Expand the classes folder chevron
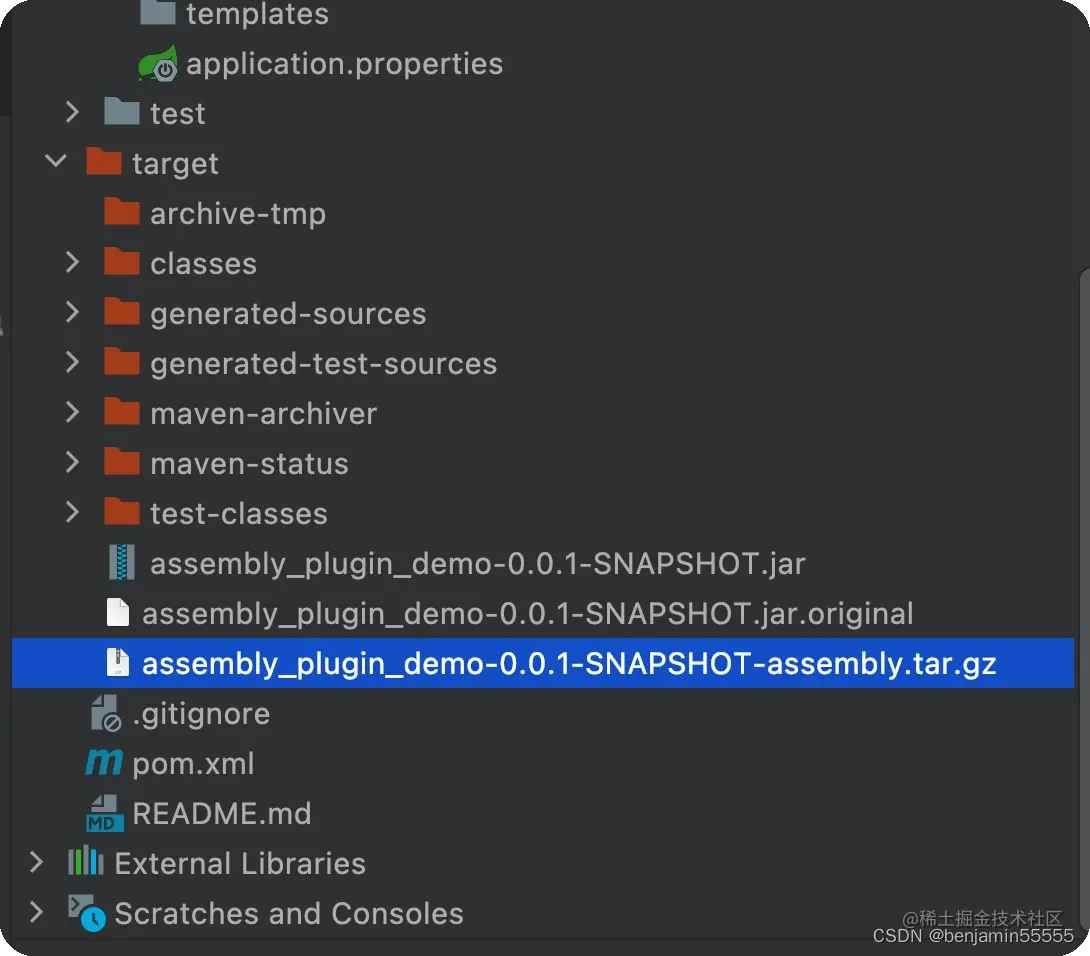This screenshot has width=1090, height=956. coord(72,262)
